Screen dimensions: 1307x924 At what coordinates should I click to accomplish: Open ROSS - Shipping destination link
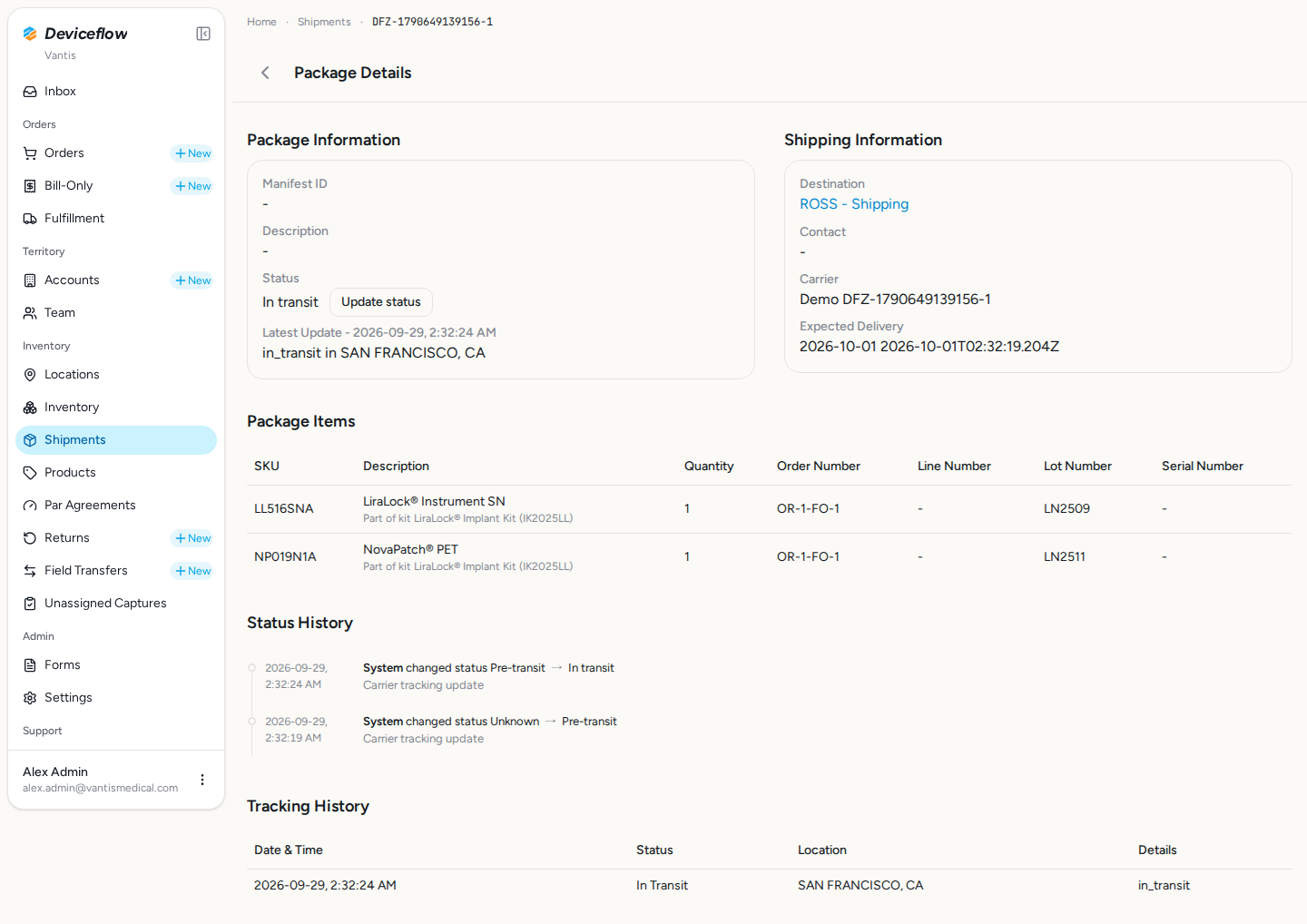pyautogui.click(x=854, y=204)
